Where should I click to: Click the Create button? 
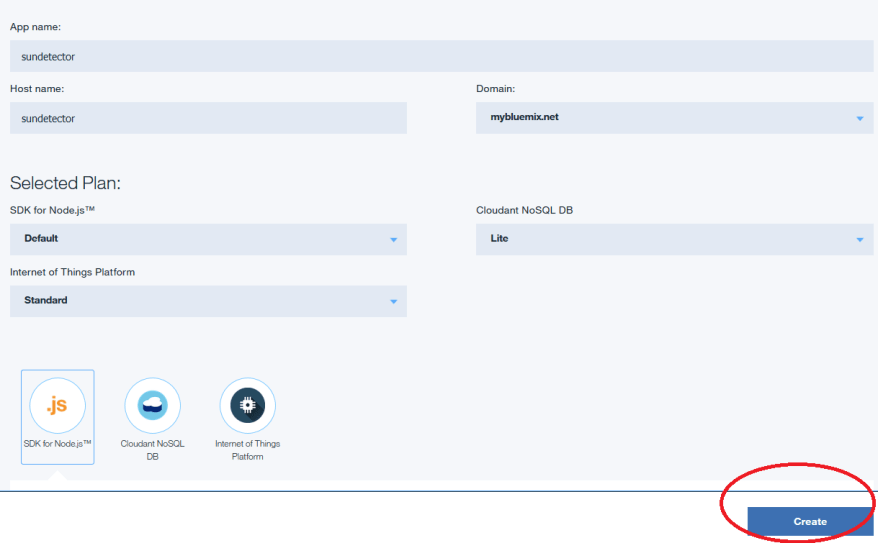(810, 521)
